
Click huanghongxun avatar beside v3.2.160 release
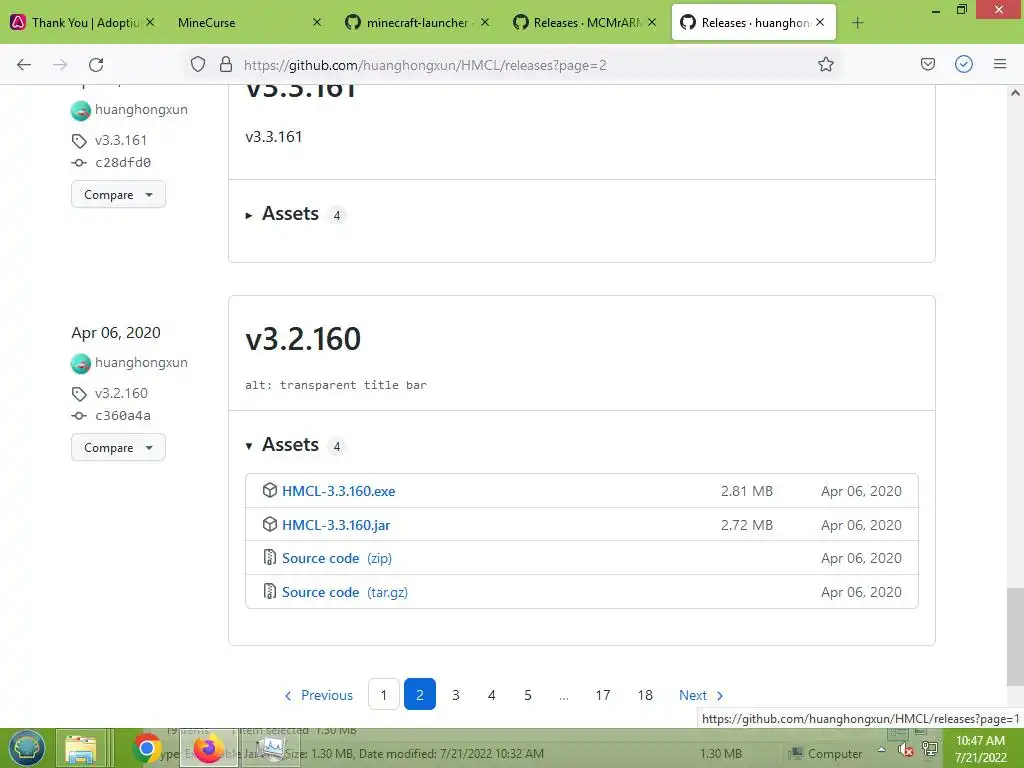80,363
